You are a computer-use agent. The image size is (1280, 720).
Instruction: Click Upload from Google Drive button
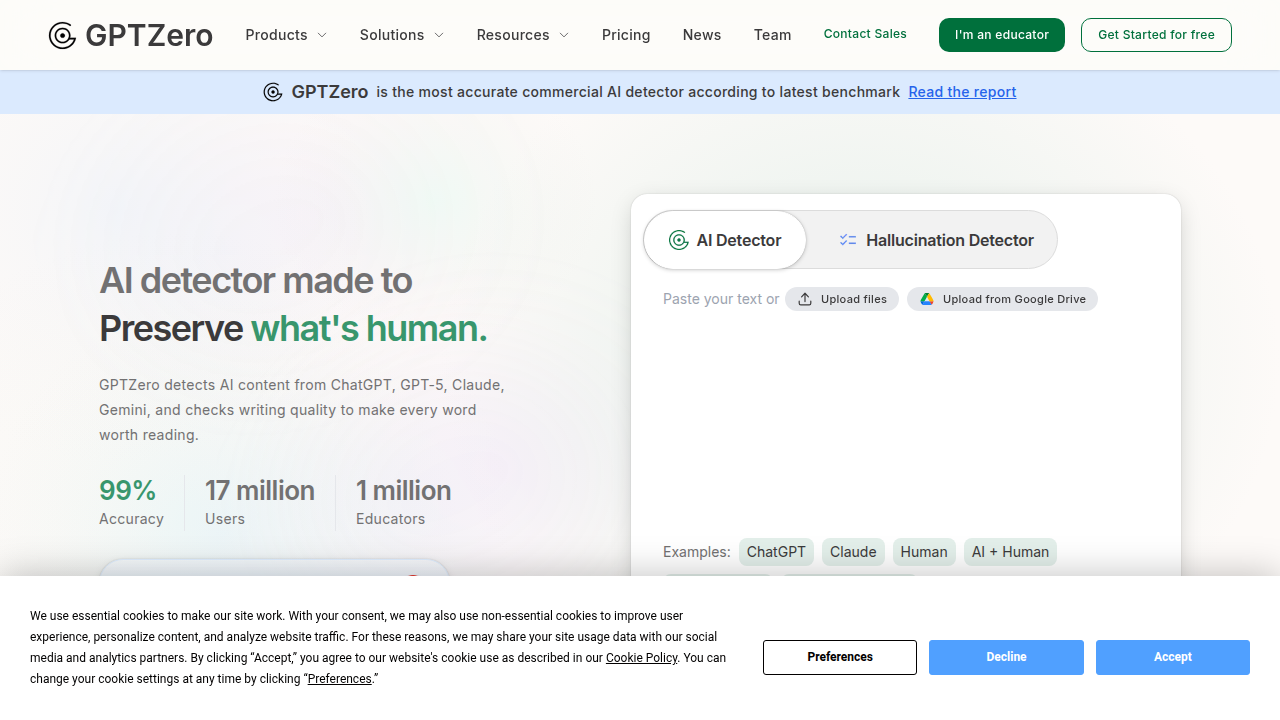[1002, 299]
